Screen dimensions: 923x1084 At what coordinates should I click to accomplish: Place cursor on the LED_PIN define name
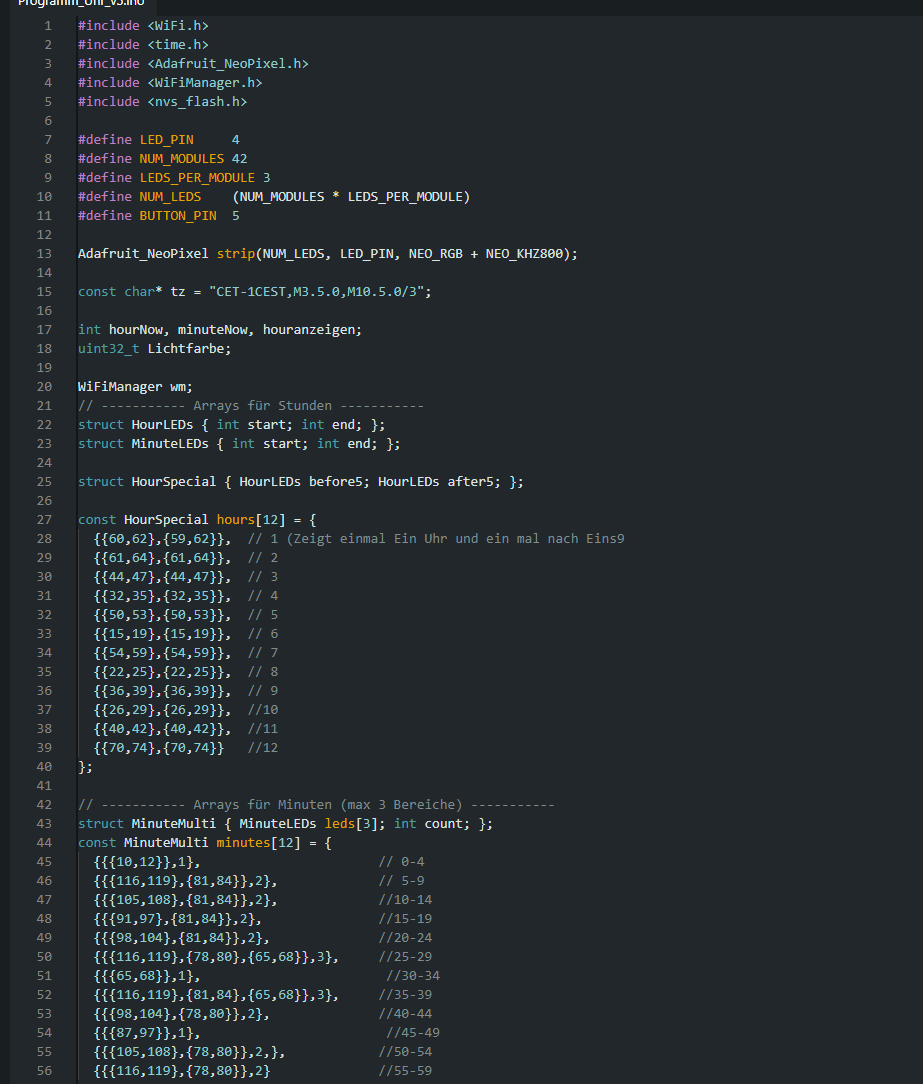click(166, 140)
